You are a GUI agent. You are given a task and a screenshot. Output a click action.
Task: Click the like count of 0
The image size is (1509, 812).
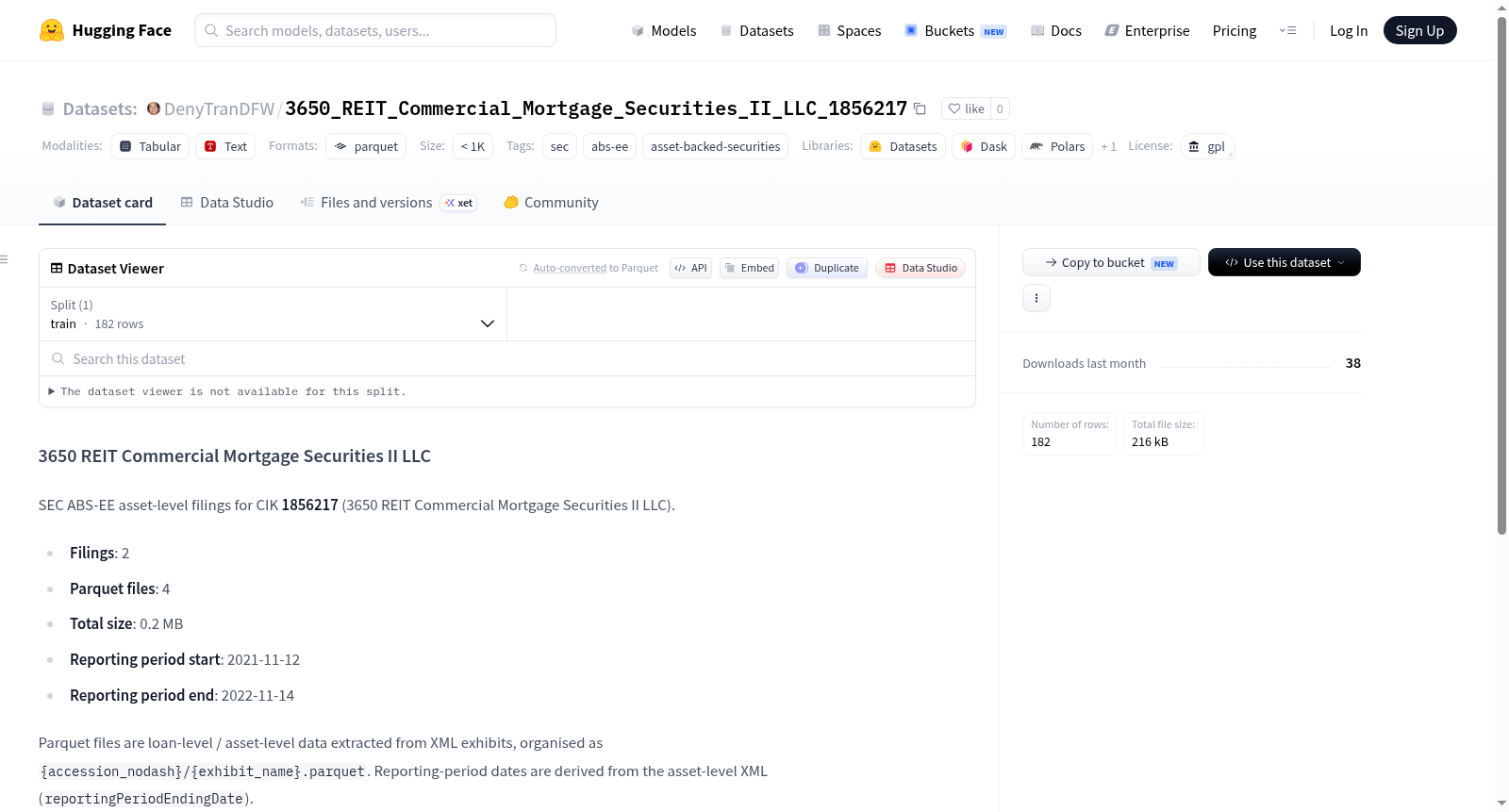pyautogui.click(x=1000, y=108)
